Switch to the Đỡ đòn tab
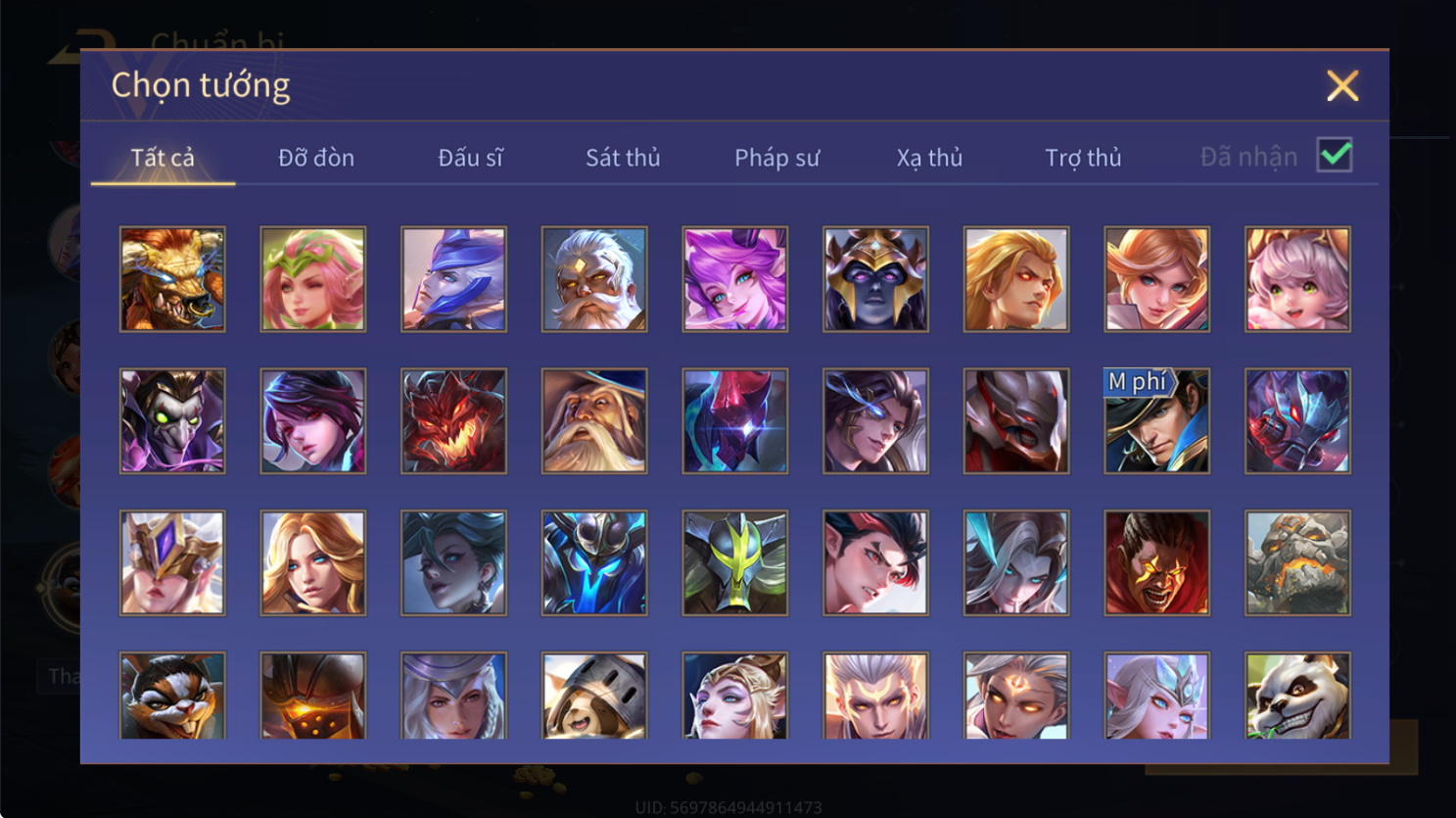 tap(316, 158)
